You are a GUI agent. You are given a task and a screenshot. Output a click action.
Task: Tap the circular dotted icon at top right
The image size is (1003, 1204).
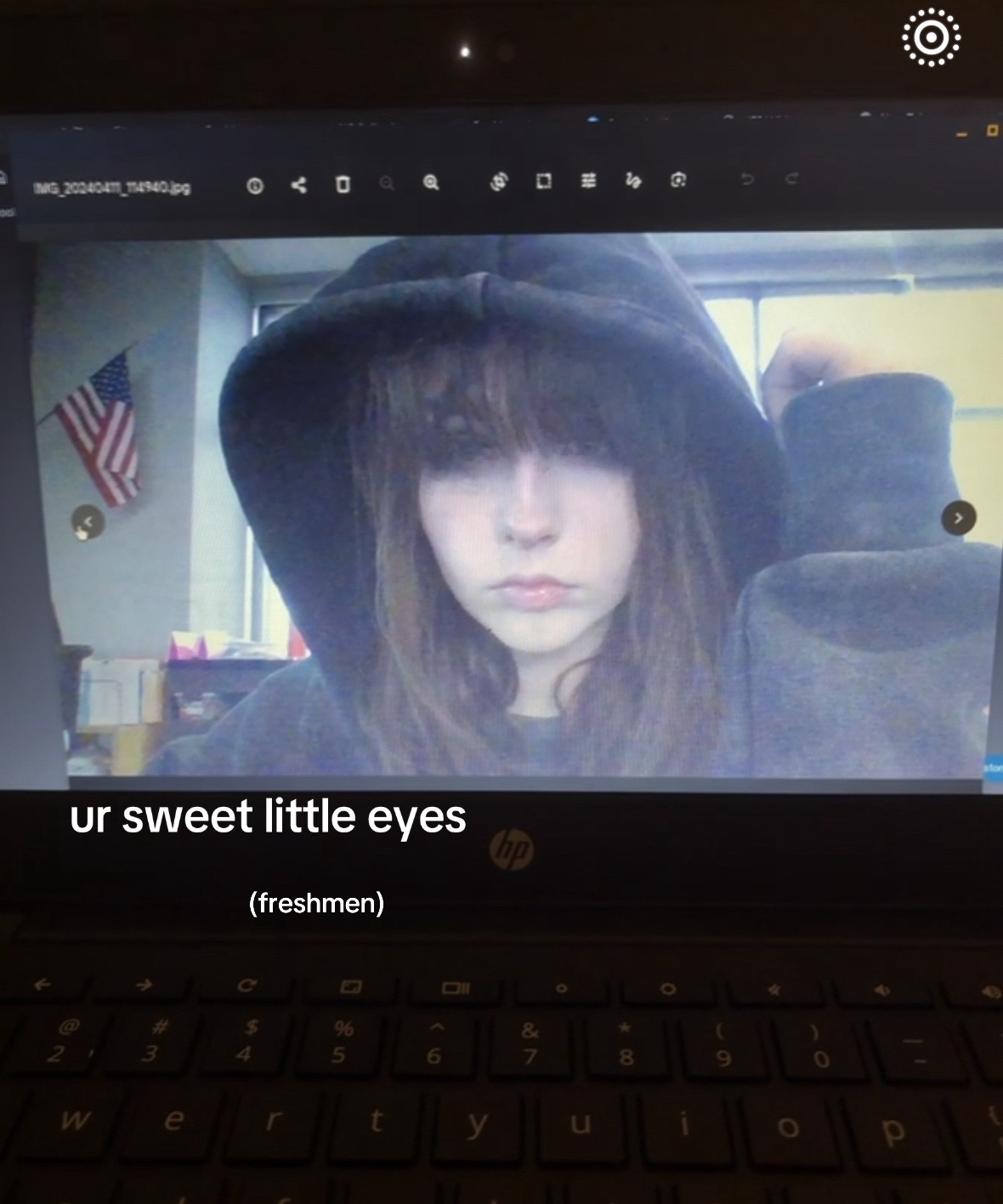pyautogui.click(x=931, y=37)
